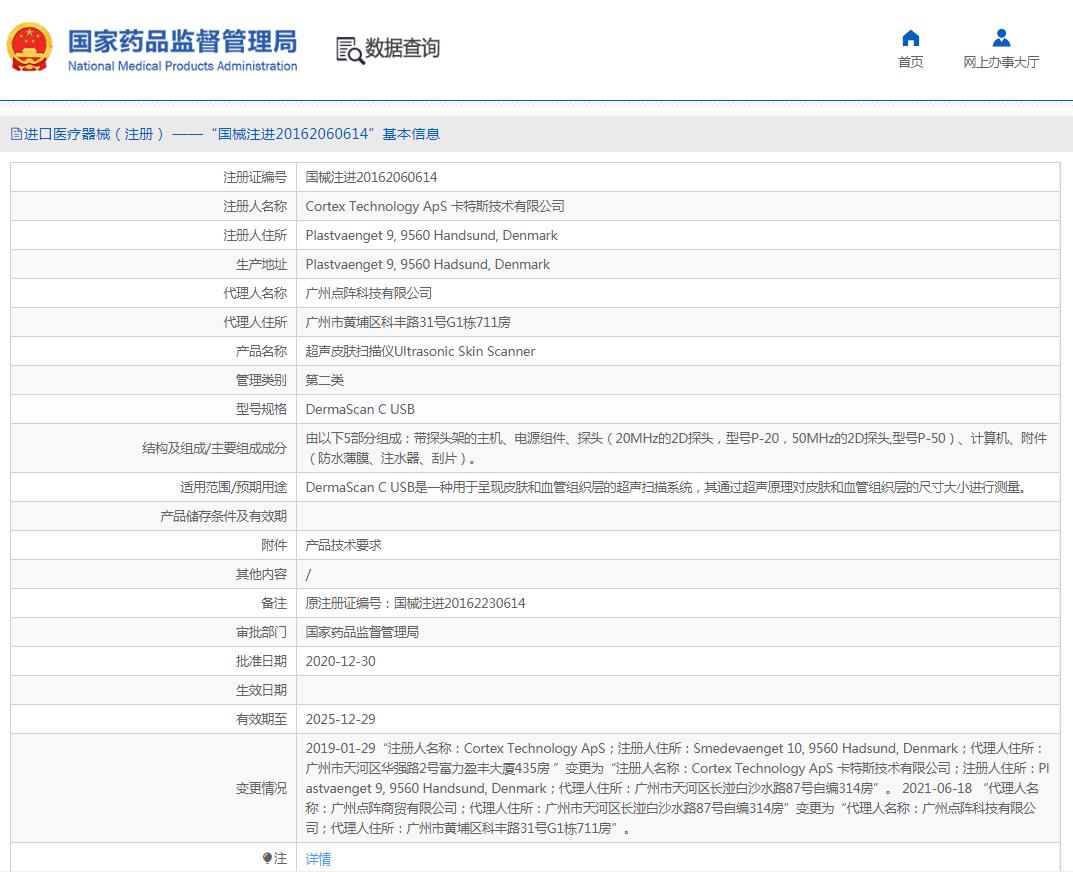
Task: Click product name 超声皮肤扫描仪Ultrasonic Skin Scanner
Action: pyautogui.click(x=420, y=351)
